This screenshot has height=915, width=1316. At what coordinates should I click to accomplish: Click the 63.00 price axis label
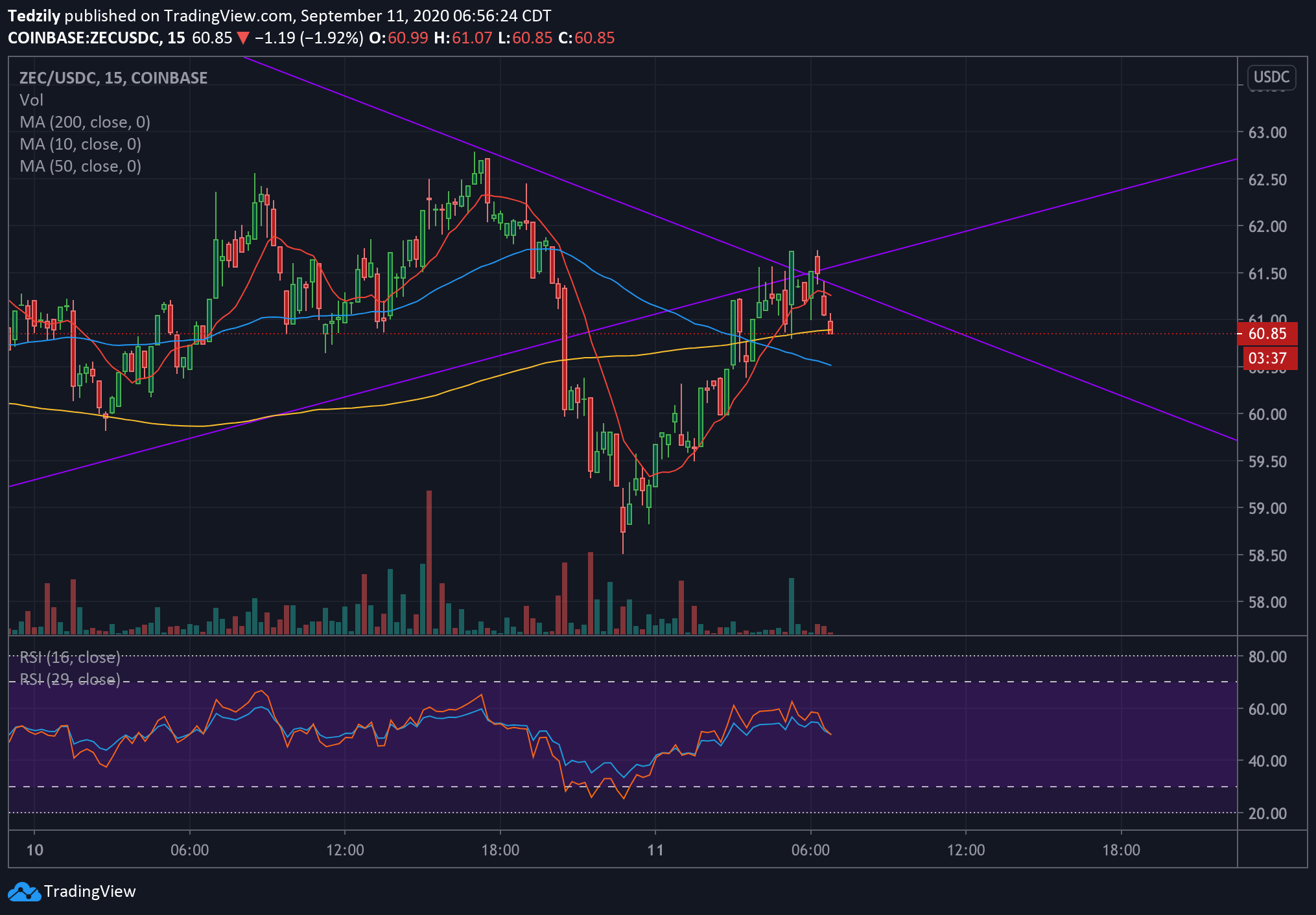pyautogui.click(x=1267, y=133)
